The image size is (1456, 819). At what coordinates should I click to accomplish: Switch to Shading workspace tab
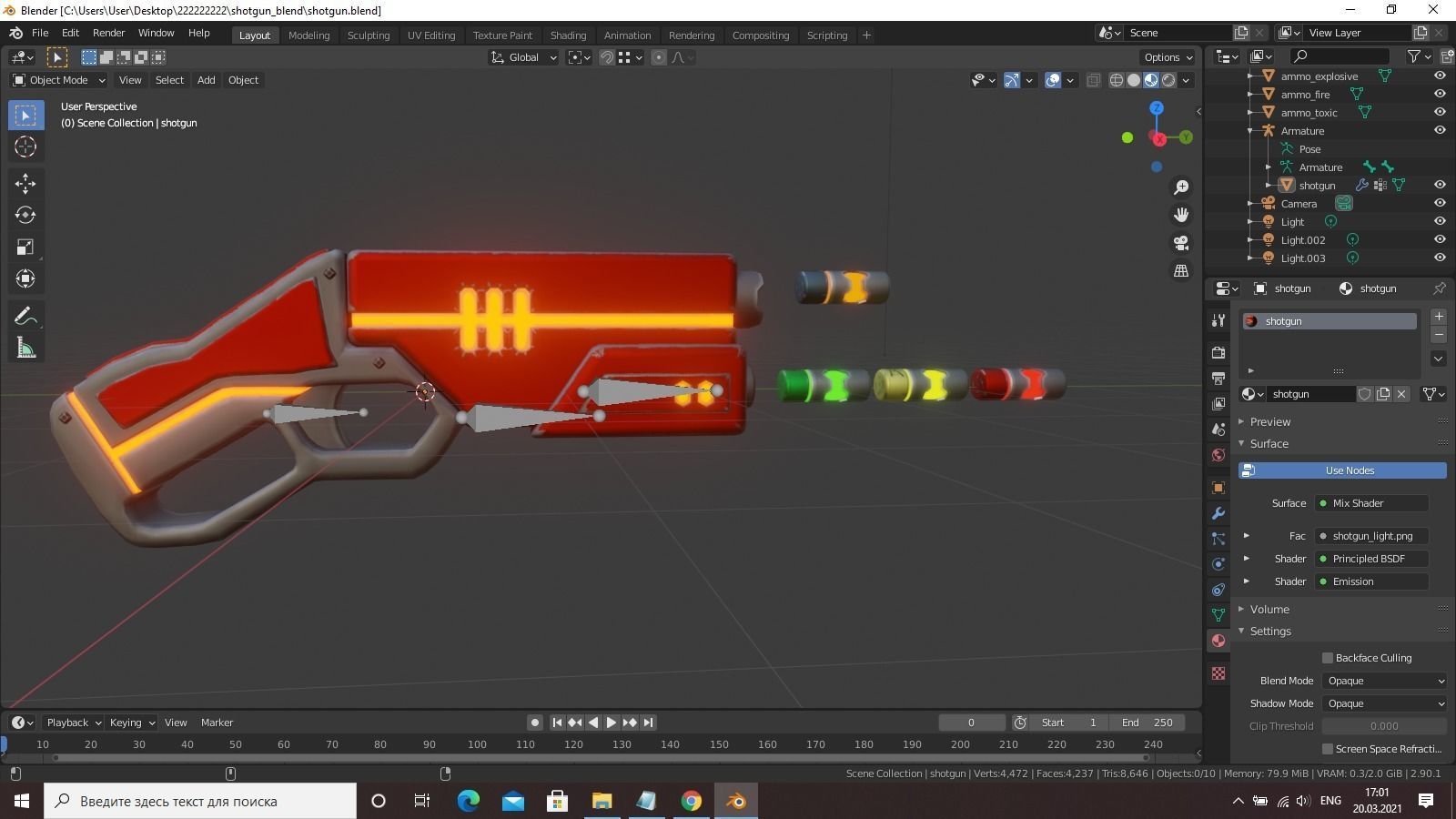568,35
